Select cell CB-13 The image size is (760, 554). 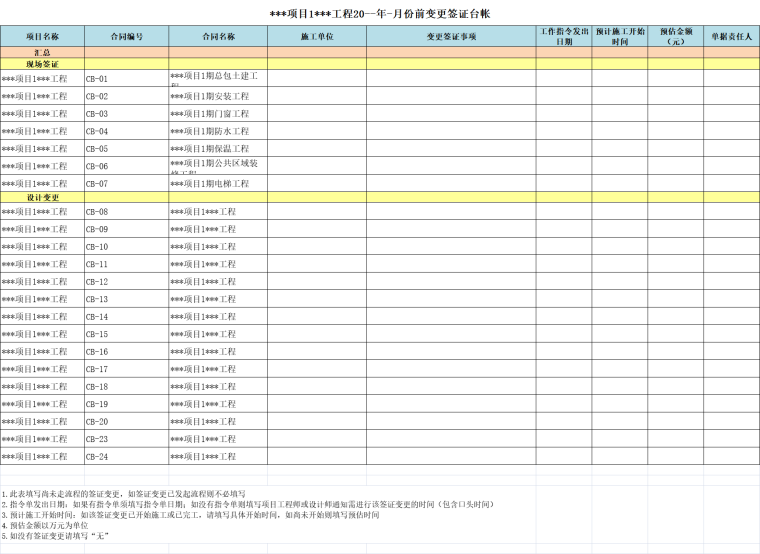pyautogui.click(x=127, y=299)
